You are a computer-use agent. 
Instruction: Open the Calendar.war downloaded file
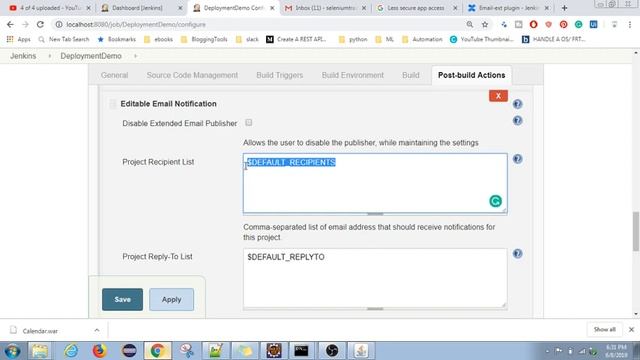[40, 331]
